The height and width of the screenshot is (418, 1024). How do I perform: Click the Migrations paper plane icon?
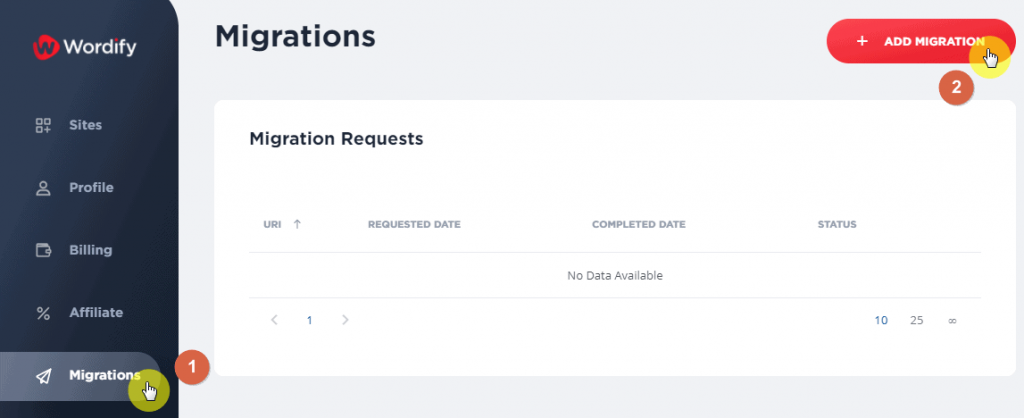point(43,376)
